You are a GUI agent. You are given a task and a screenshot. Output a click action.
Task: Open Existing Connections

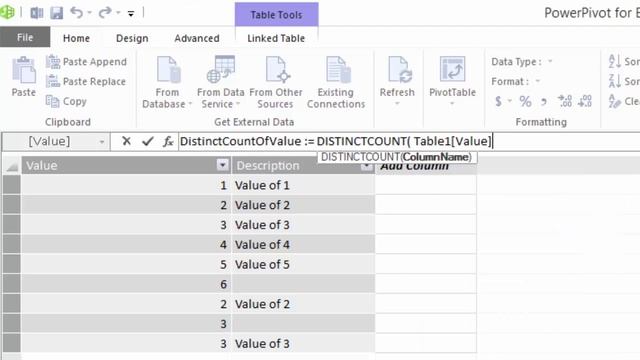pos(336,82)
